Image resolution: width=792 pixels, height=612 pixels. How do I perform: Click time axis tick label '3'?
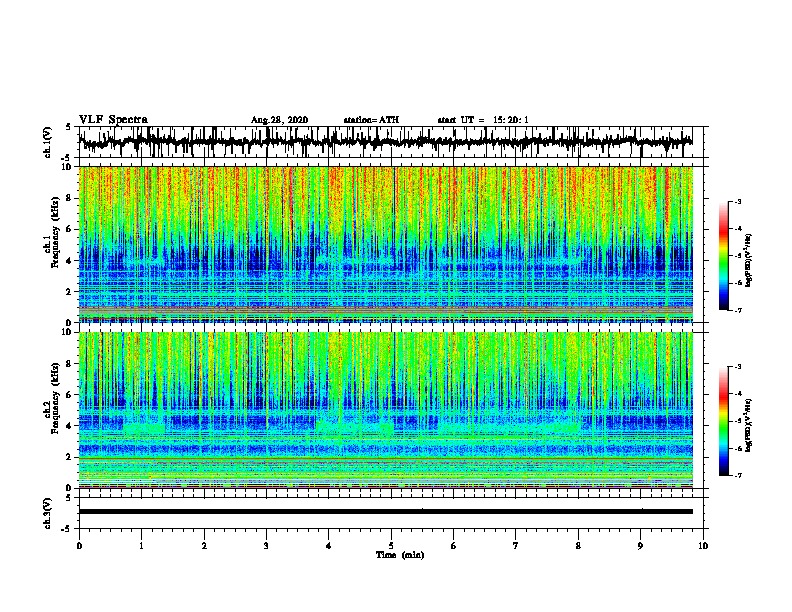tap(266, 546)
